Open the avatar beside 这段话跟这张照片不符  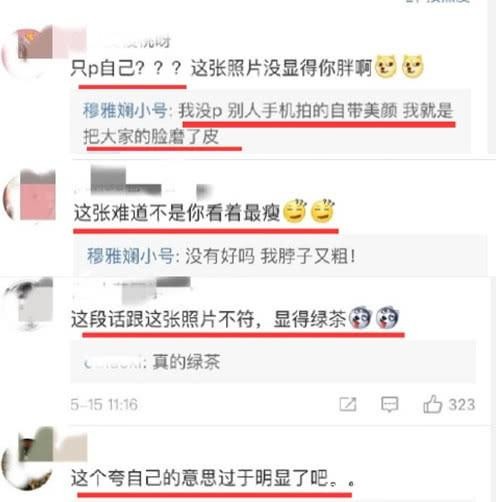click(x=28, y=303)
